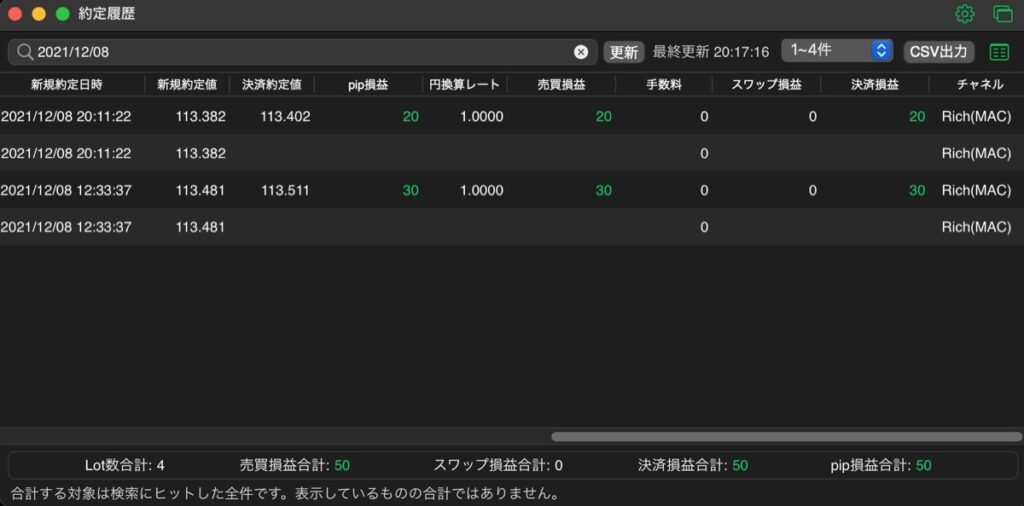Click the 決済損益合計: 50 summary
The width and height of the screenshot is (1024, 506).
coord(693,466)
